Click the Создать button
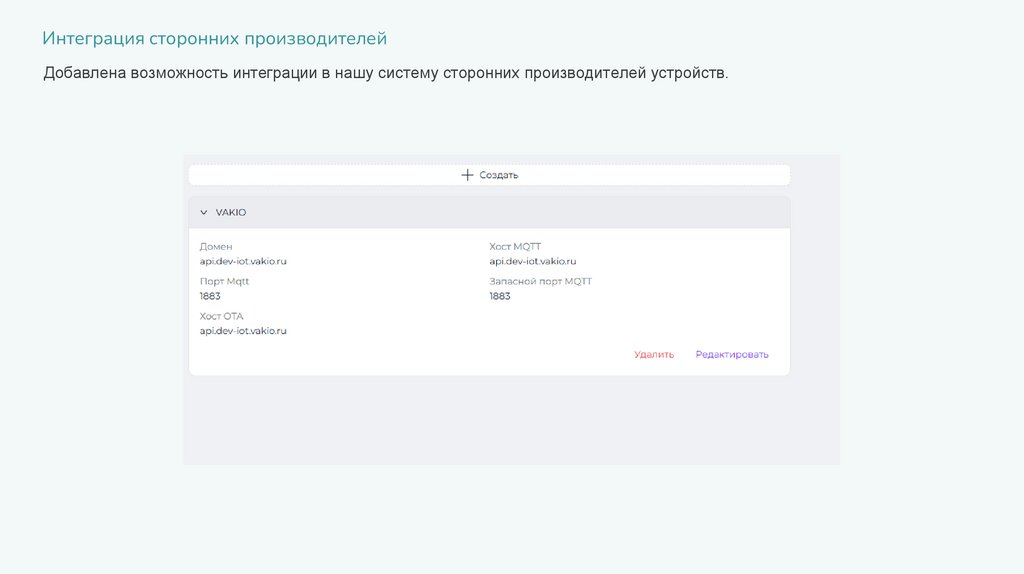Screen dimensions: 1024x574 click(x=489, y=175)
